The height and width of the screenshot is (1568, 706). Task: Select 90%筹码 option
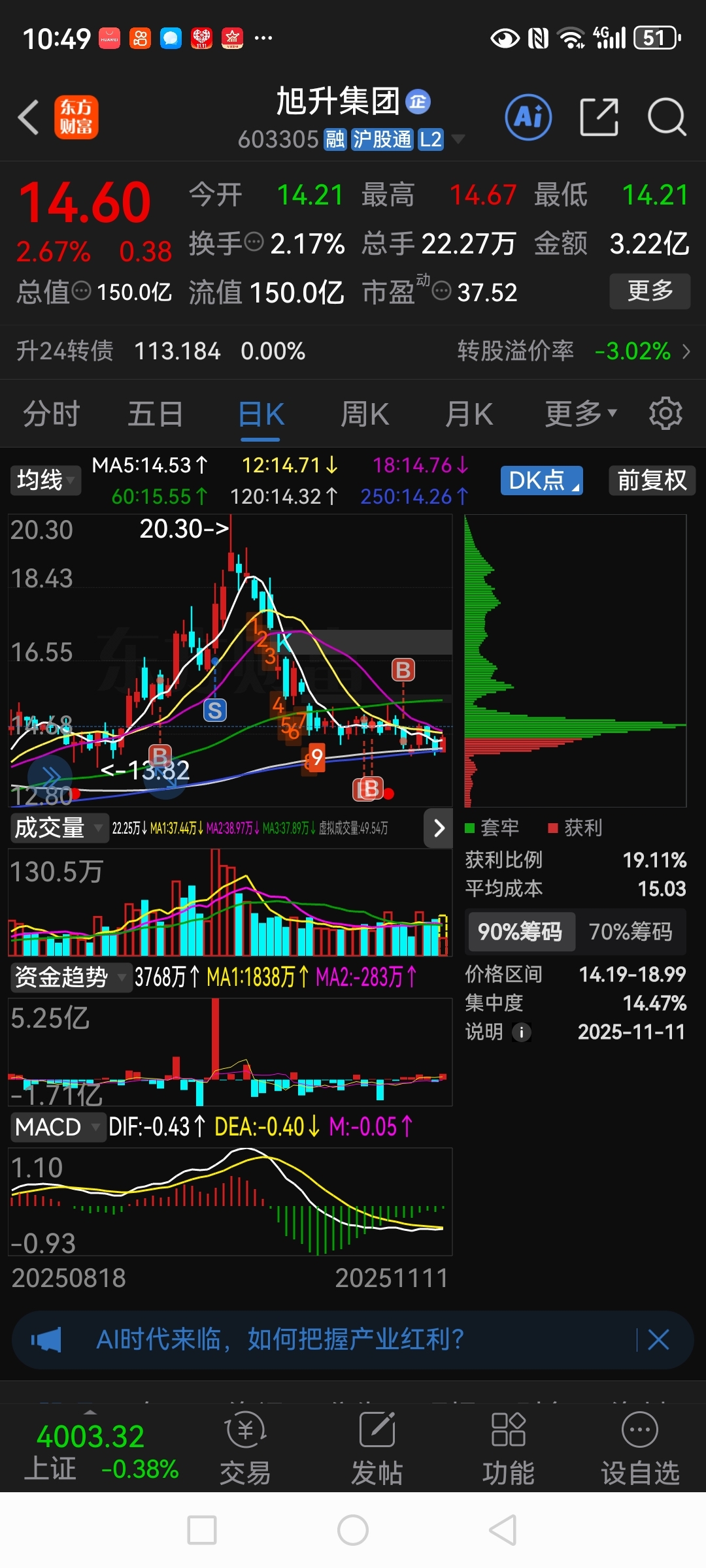(520, 932)
